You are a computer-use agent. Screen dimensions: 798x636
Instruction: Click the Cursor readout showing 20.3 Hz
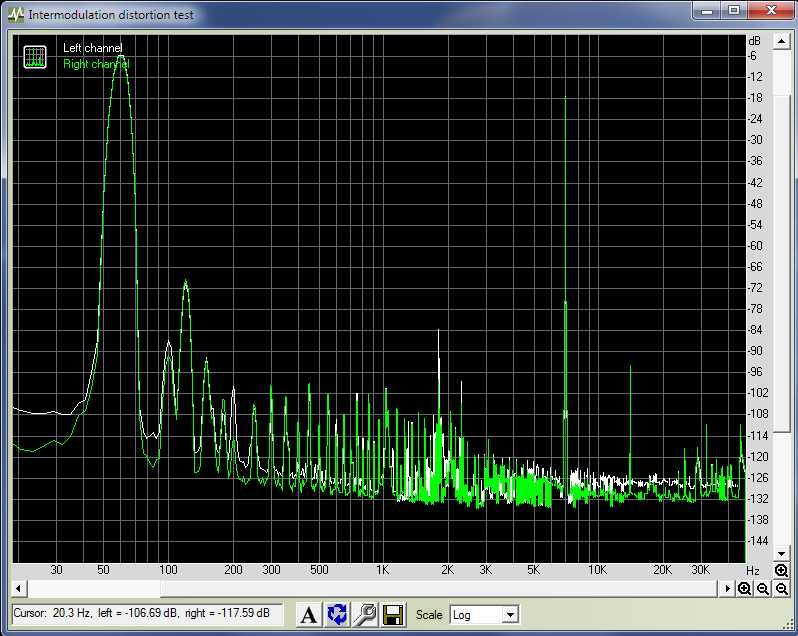[x=147, y=613]
